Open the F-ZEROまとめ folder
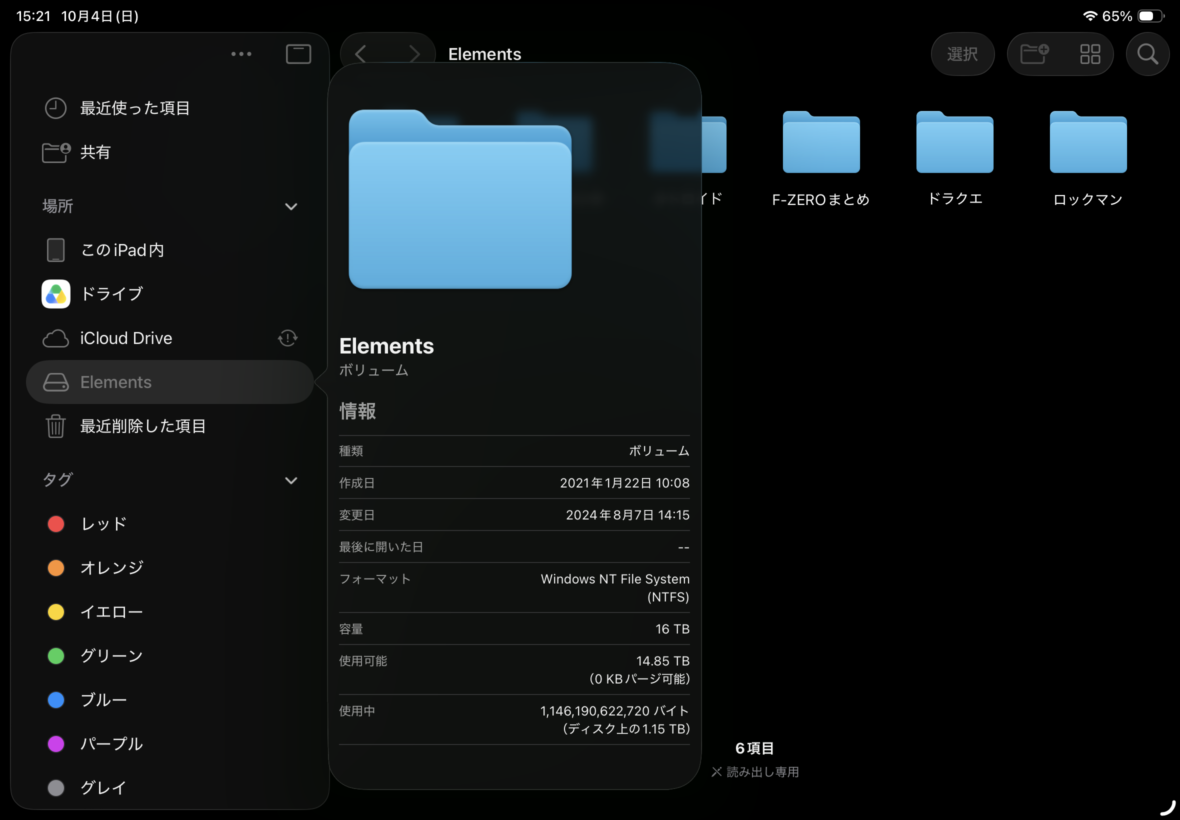The width and height of the screenshot is (1180, 820). 821,159
